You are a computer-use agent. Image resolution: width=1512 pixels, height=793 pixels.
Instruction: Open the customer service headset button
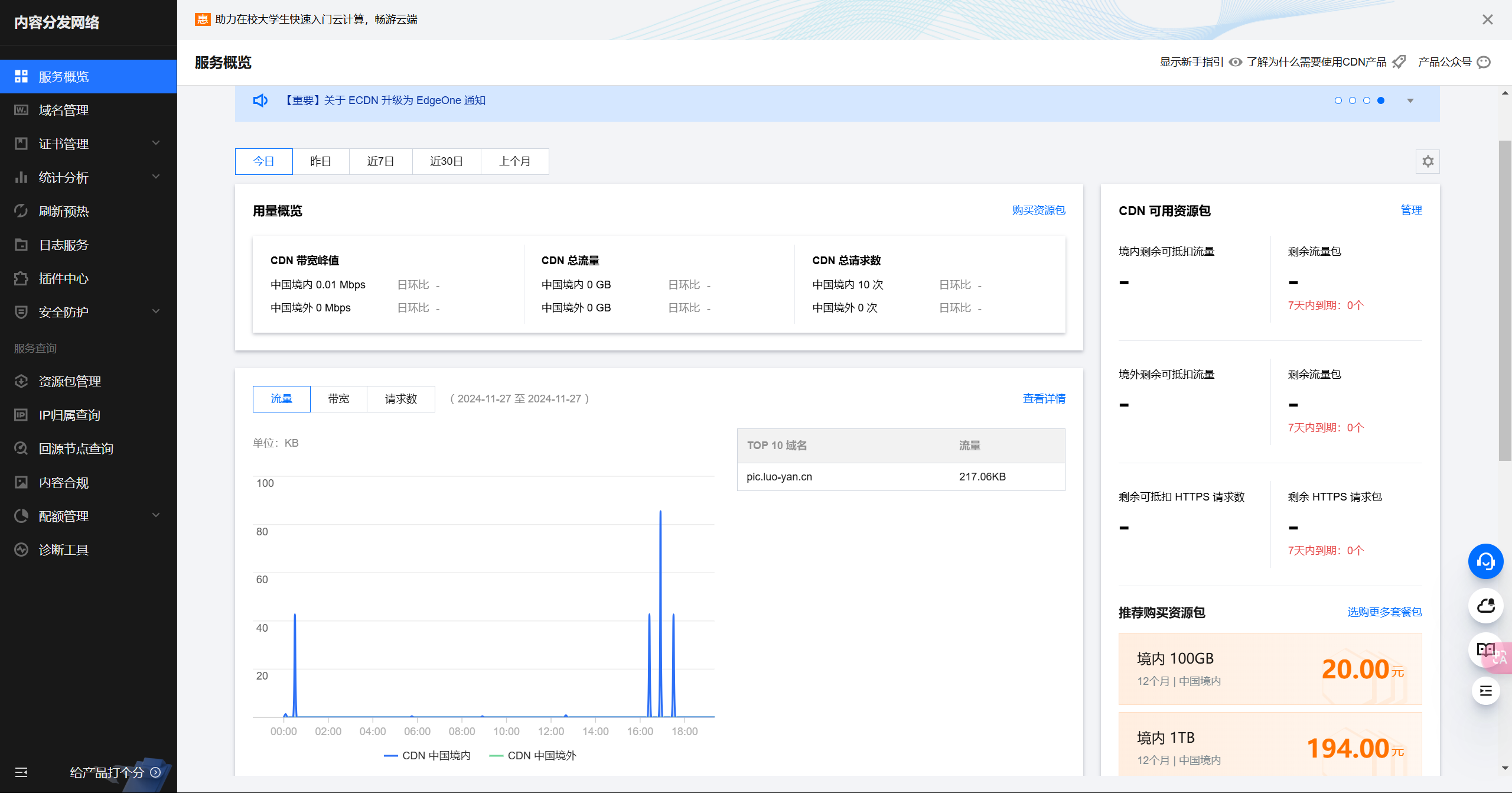pos(1485,561)
